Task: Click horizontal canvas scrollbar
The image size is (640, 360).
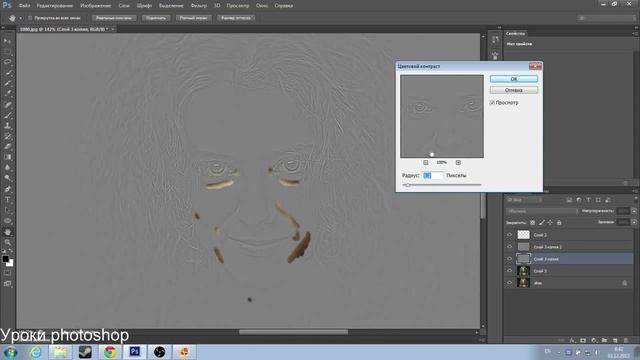Action: point(293,332)
